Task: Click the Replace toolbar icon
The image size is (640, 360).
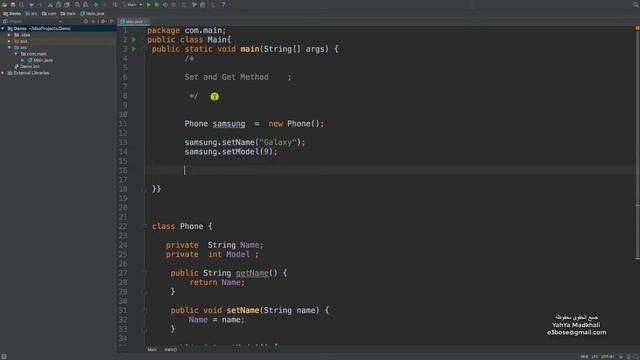Action: 85,4
